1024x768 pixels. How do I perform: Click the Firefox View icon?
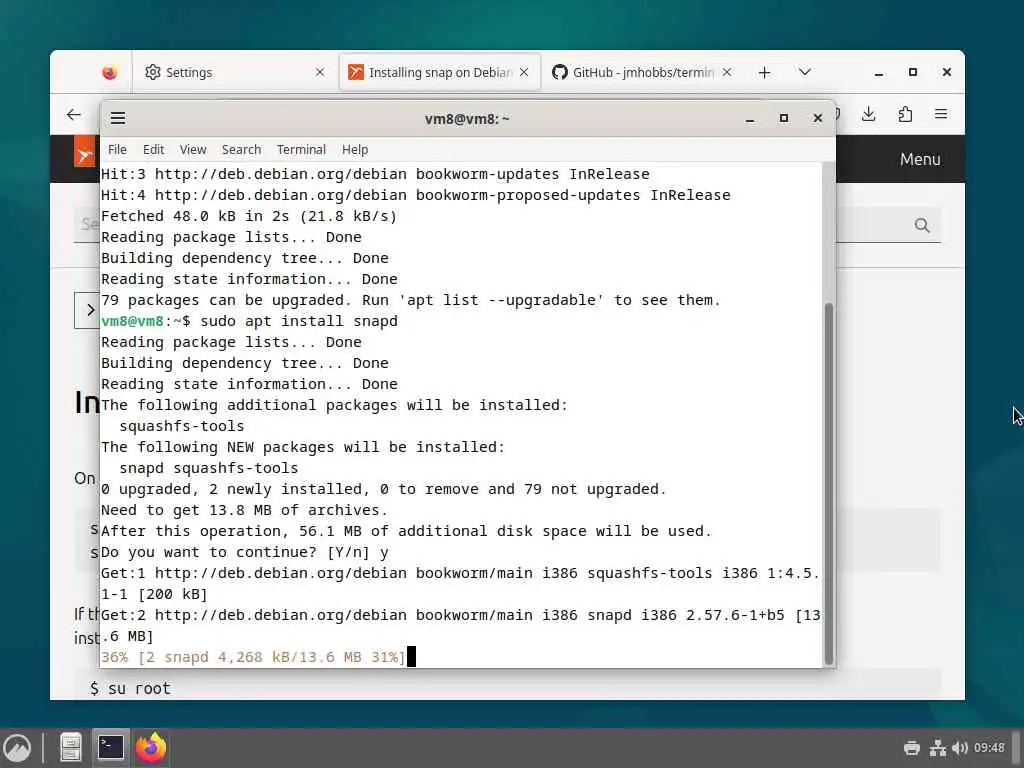[109, 72]
